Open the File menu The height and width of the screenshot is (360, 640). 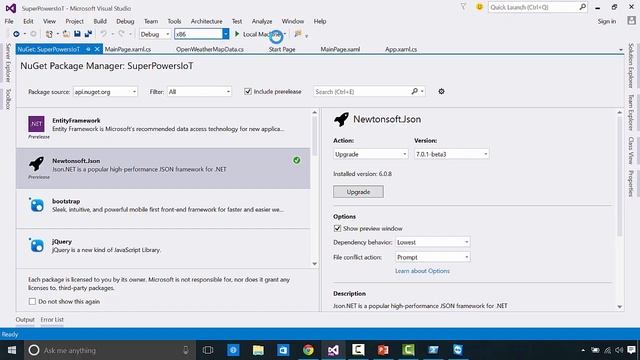tap(9, 21)
